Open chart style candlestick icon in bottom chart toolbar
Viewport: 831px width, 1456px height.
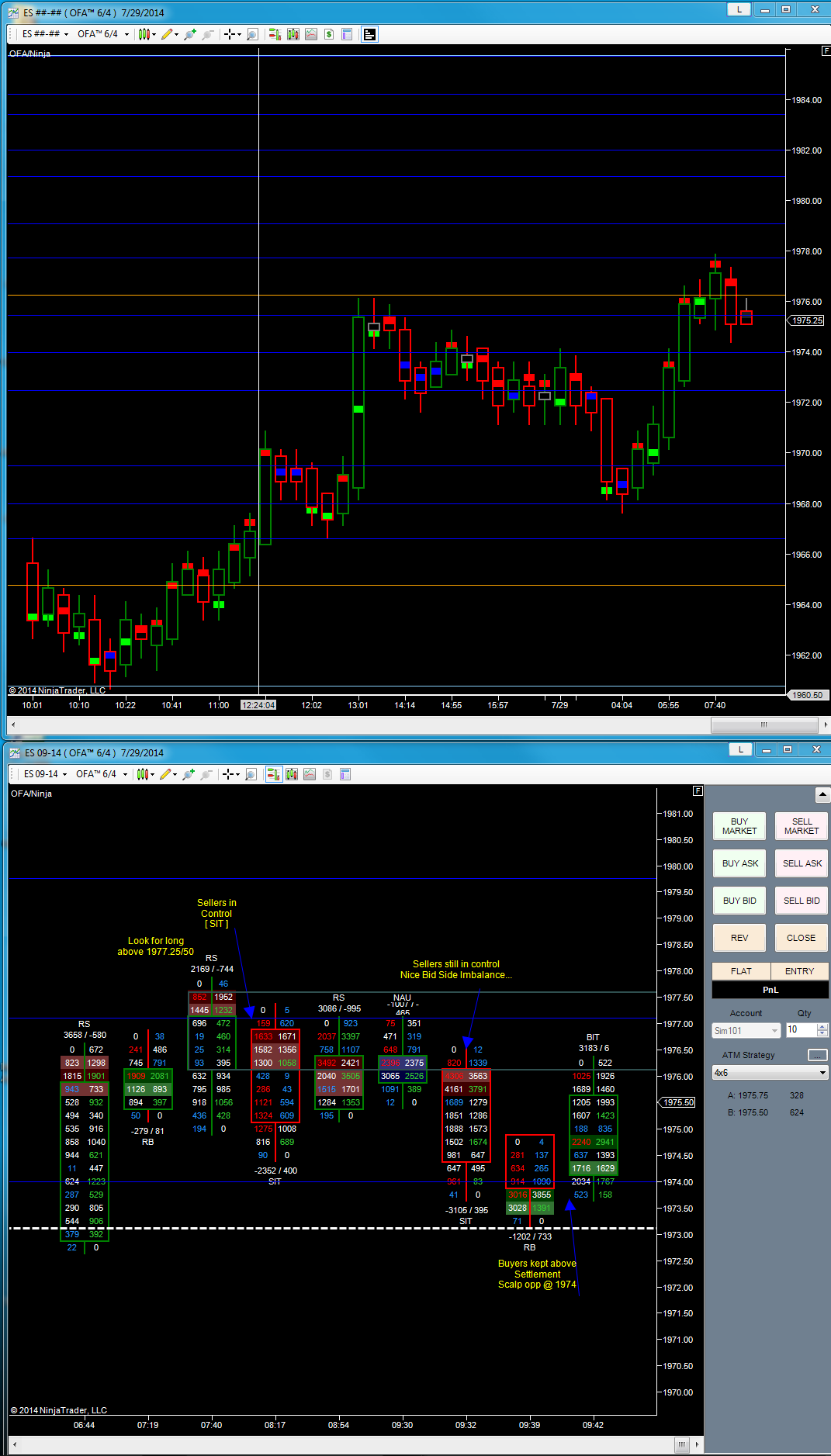[142, 774]
